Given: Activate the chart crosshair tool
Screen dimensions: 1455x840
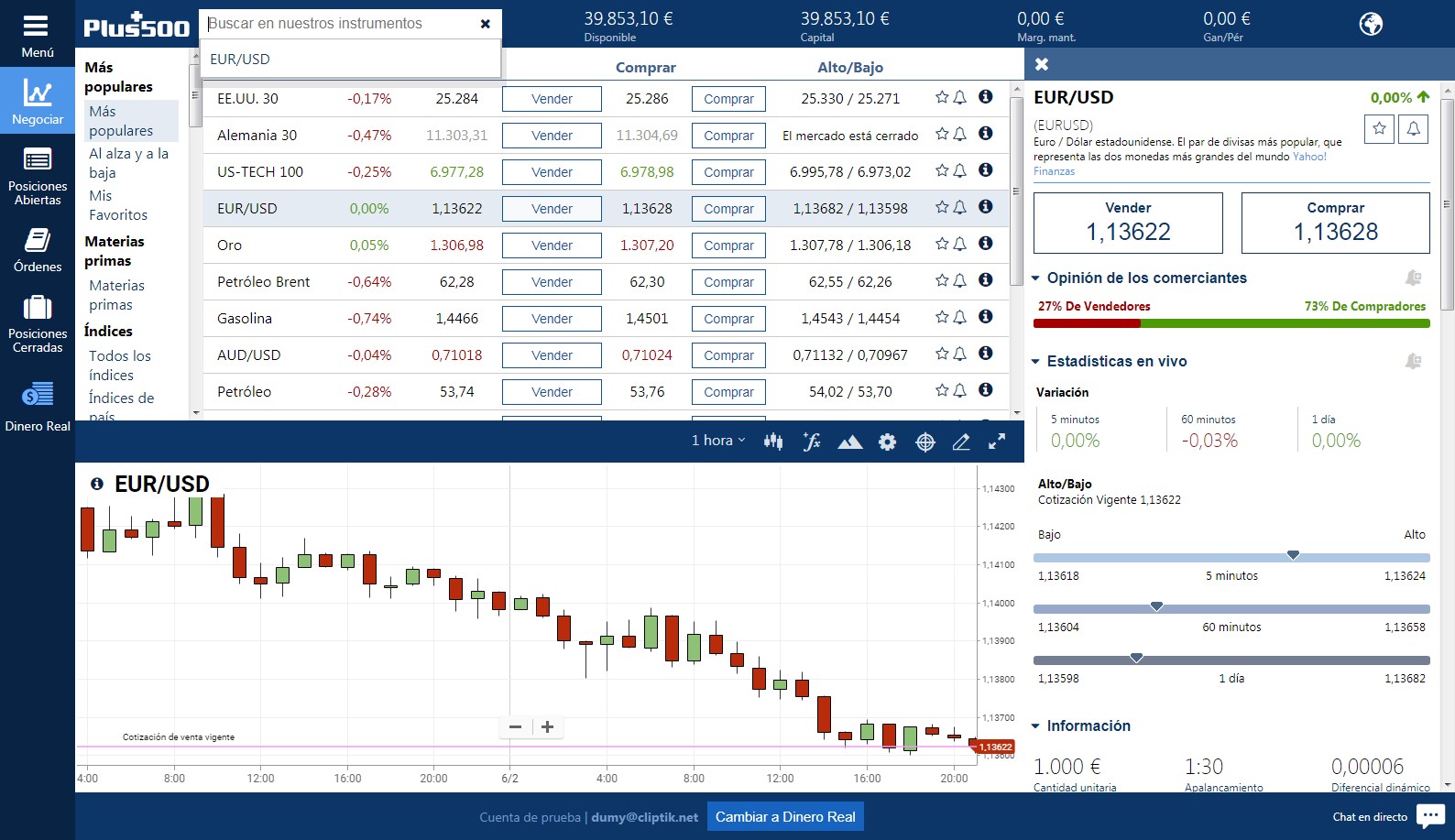Looking at the screenshot, I should tap(925, 442).
